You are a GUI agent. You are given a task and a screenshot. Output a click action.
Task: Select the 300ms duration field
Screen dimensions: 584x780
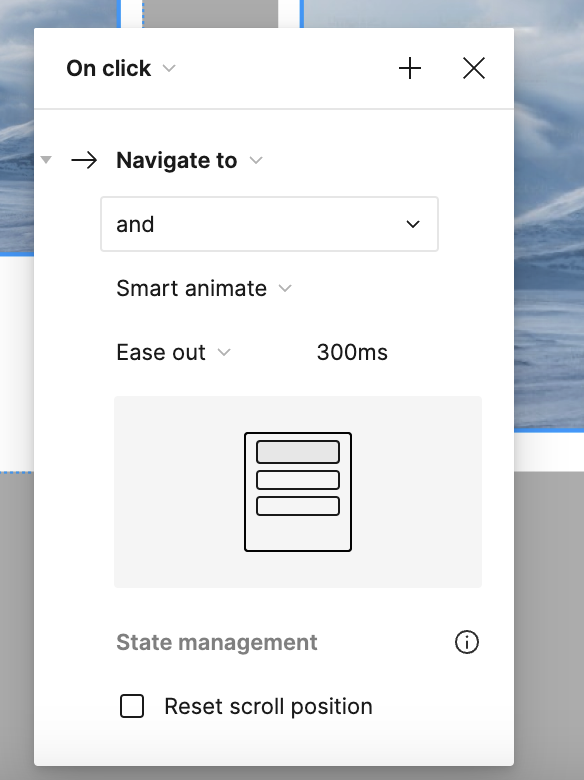tap(352, 352)
